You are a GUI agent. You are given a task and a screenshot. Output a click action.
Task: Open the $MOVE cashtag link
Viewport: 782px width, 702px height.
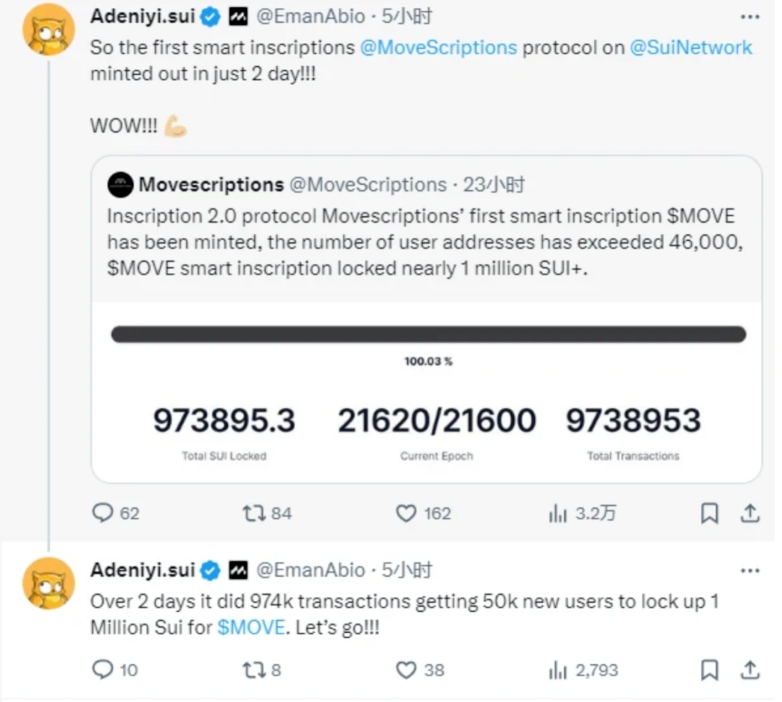251,627
